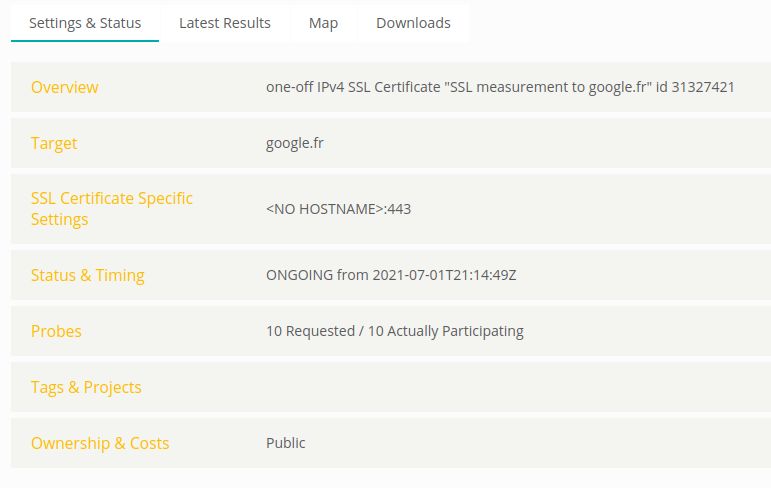Click the 2021-07-01T21:14:49Z start timestamp
The width and height of the screenshot is (771, 488).
tap(444, 275)
